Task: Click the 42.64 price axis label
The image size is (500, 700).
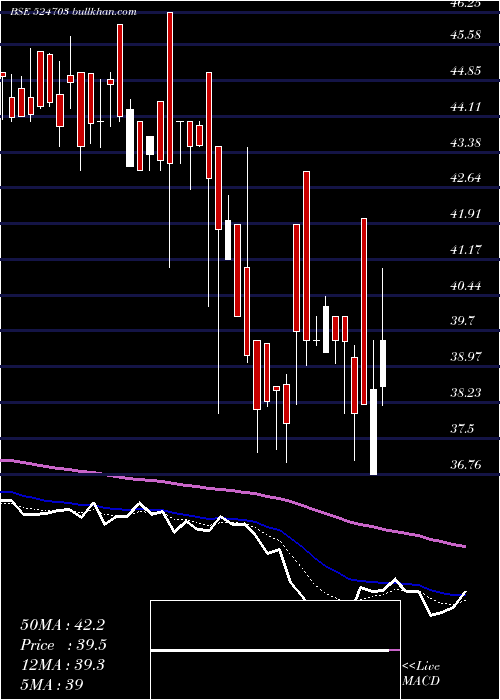Action: [x=466, y=178]
